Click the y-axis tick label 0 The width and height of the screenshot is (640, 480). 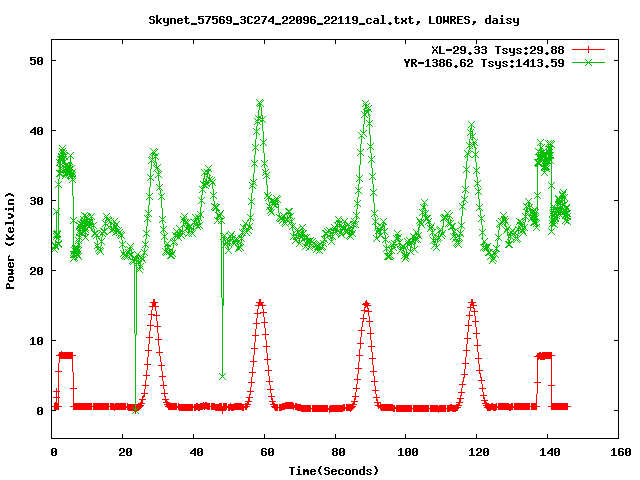(x=40, y=411)
